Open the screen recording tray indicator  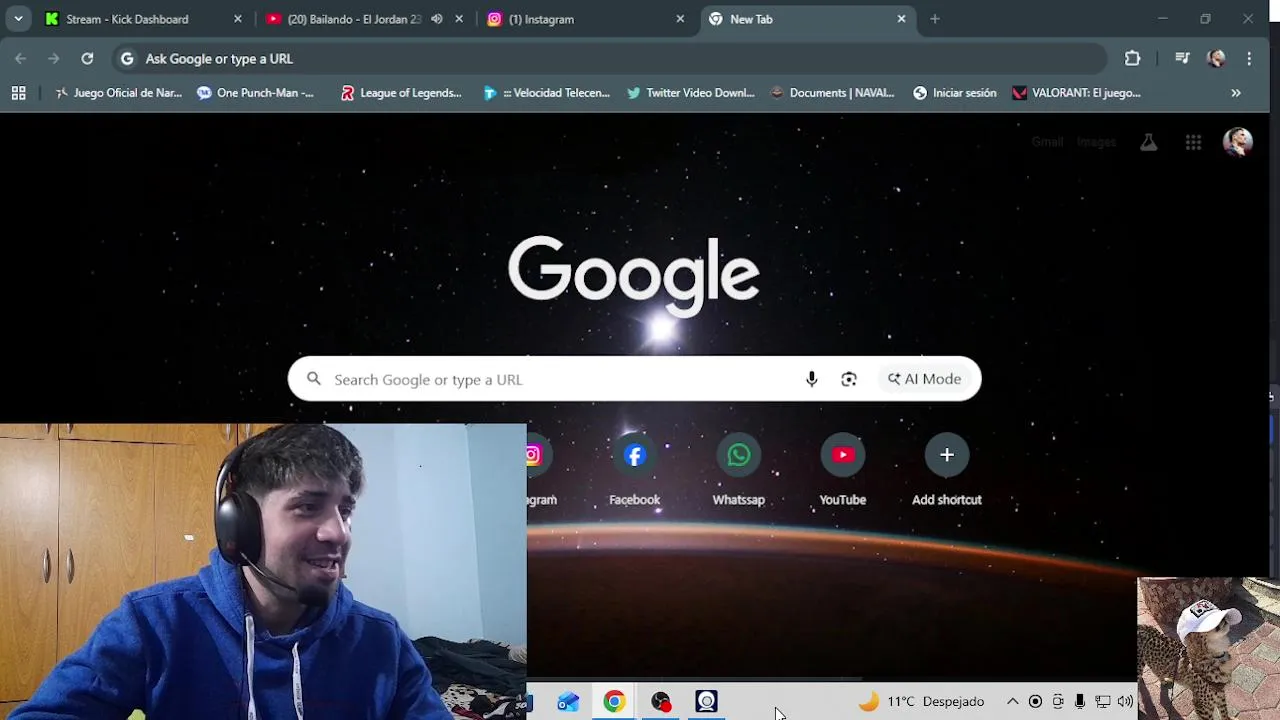pos(1035,702)
